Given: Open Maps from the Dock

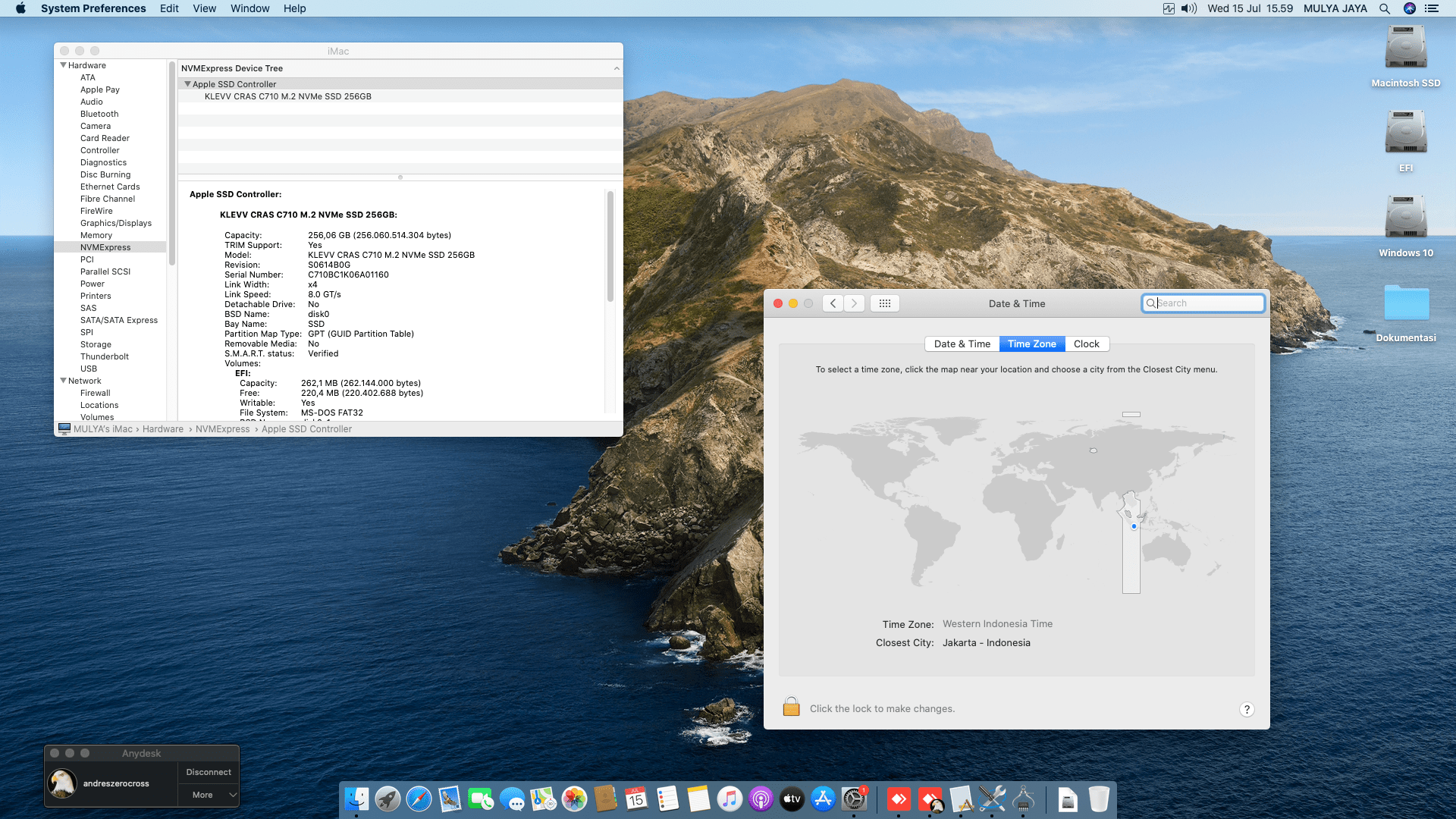Looking at the screenshot, I should point(543,799).
